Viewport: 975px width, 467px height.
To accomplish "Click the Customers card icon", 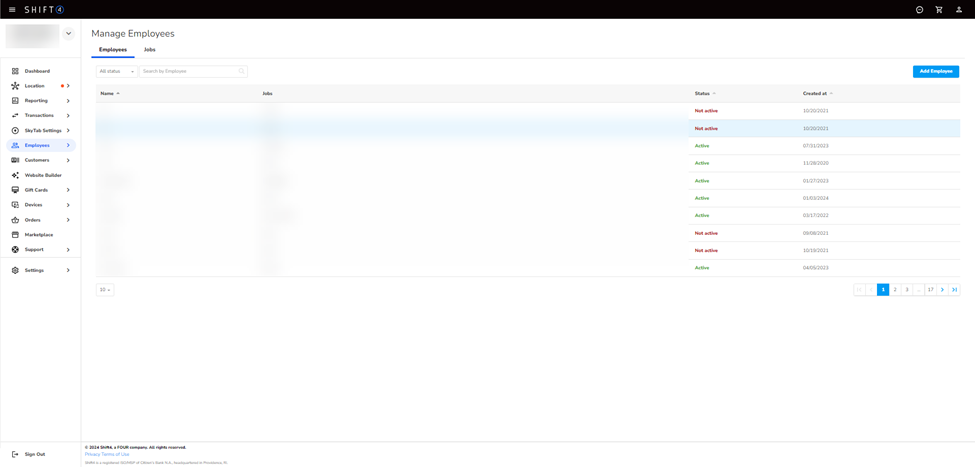I will click(x=16, y=160).
